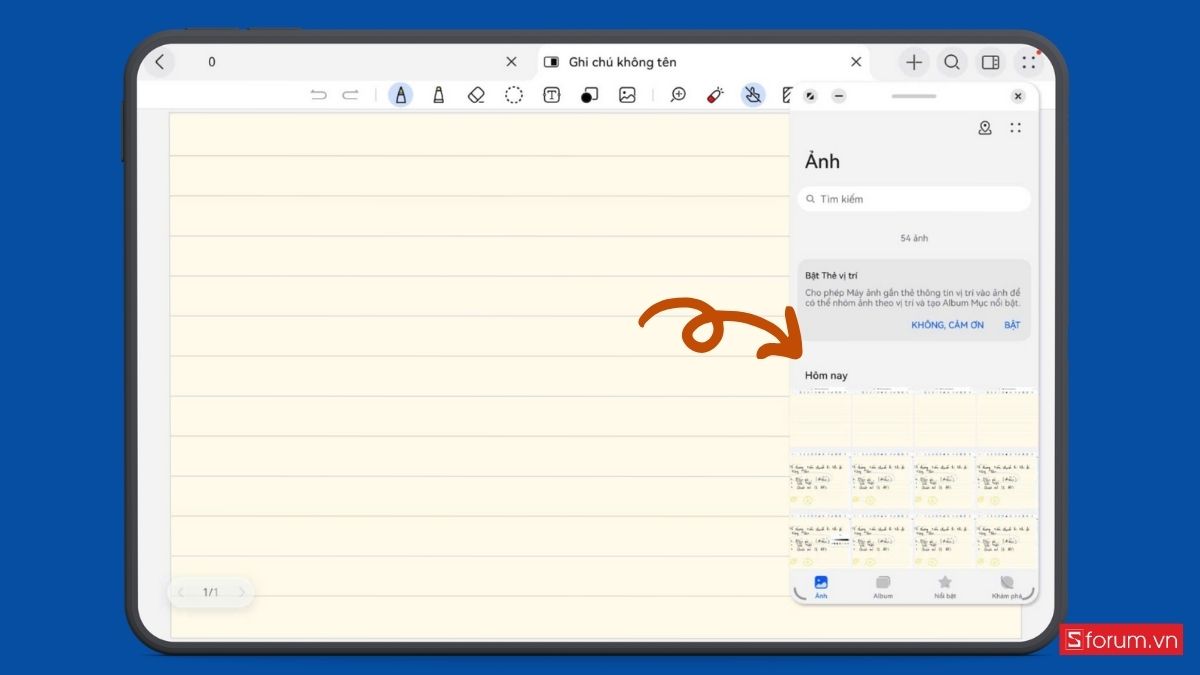Open the Khám phá bottom tab
1200x675 pixels.
[x=1007, y=587]
